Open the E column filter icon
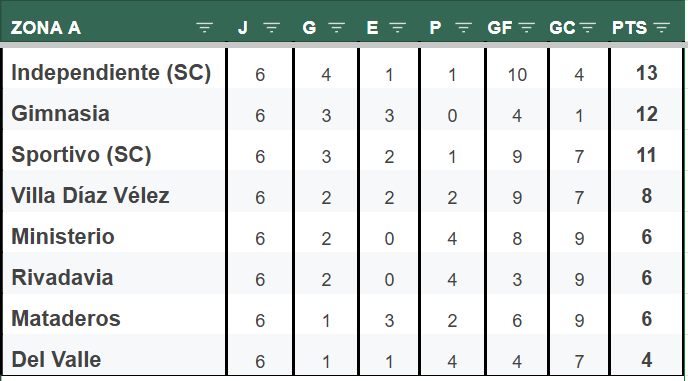Screen dimensions: 688x381 pyautogui.click(x=398, y=28)
